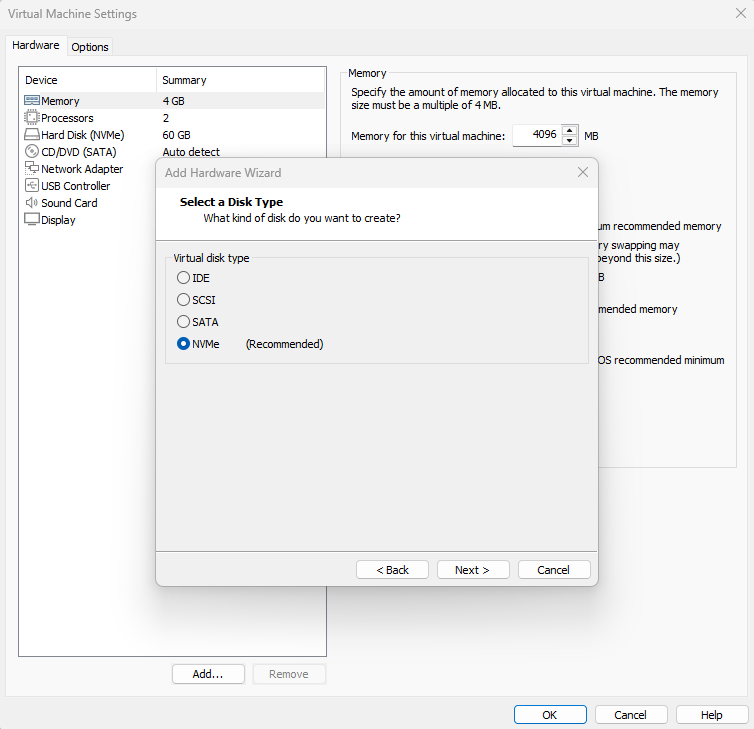Select the CD/DVD (SATA) row label
This screenshot has width=754, height=729.
(79, 152)
